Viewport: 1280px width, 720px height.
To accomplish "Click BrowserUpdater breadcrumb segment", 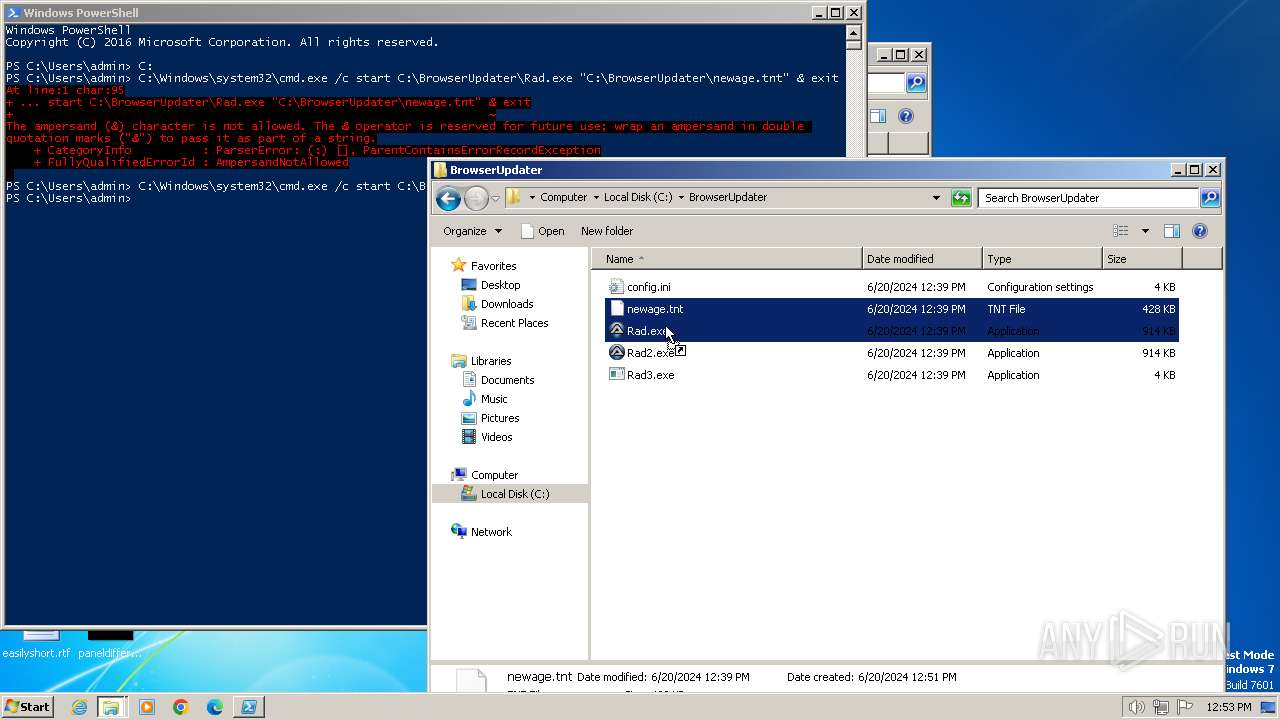I will [x=728, y=198].
